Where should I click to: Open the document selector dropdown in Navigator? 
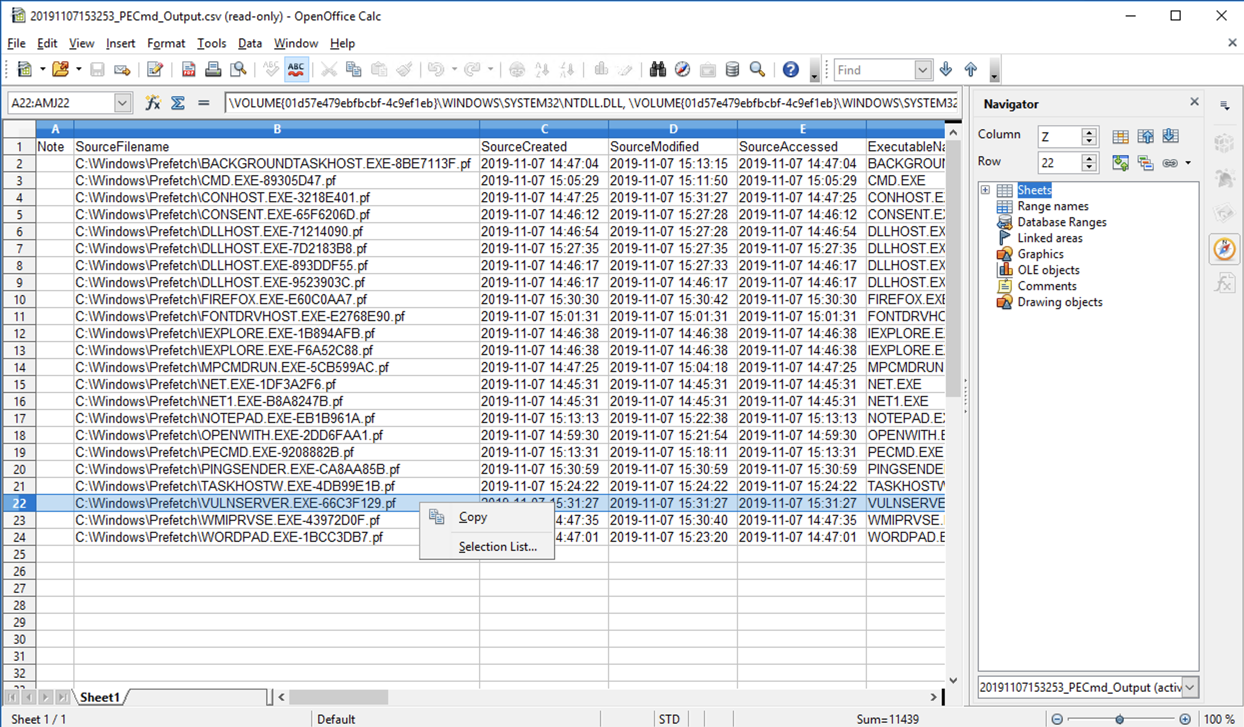pyautogui.click(x=1190, y=687)
